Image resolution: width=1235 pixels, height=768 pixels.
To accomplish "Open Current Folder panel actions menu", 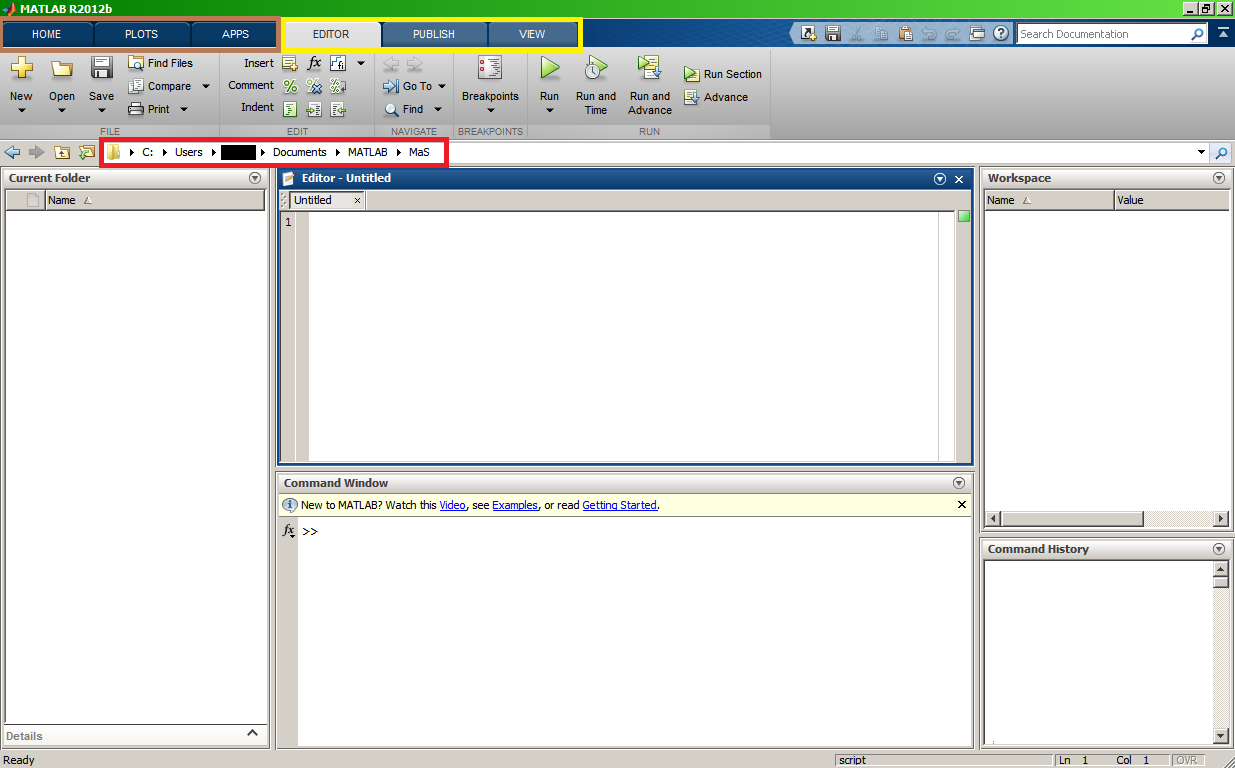I will coord(255,178).
